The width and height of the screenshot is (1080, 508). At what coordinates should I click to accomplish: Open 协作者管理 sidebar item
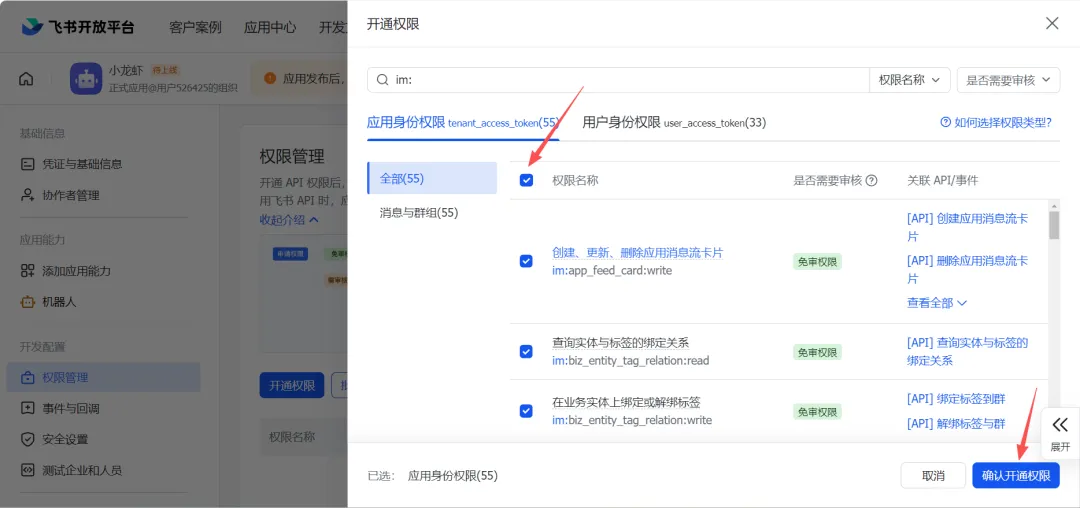point(103,195)
